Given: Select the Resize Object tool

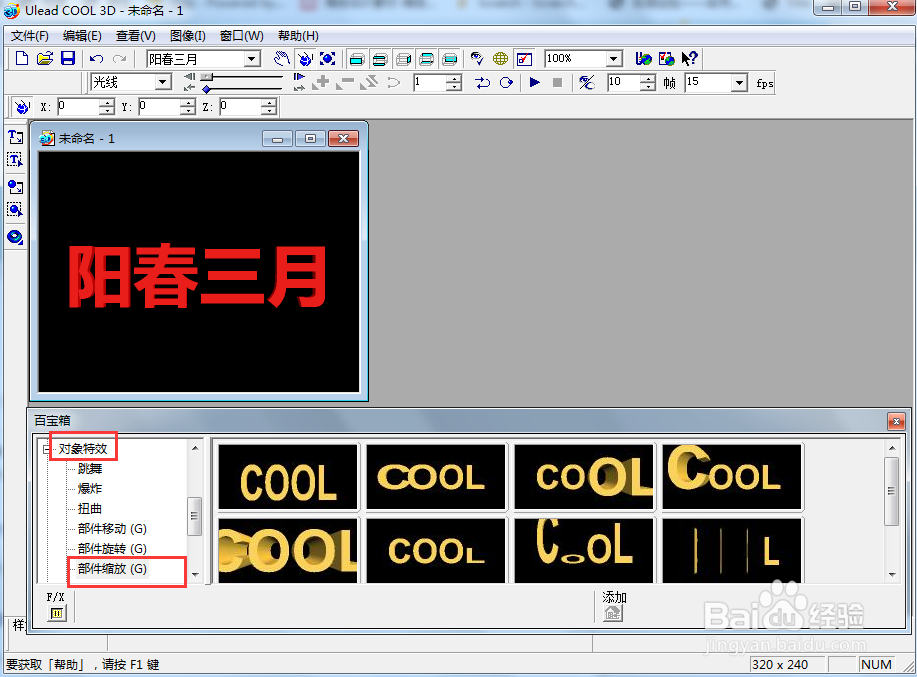Looking at the screenshot, I should pyautogui.click(x=328, y=58).
